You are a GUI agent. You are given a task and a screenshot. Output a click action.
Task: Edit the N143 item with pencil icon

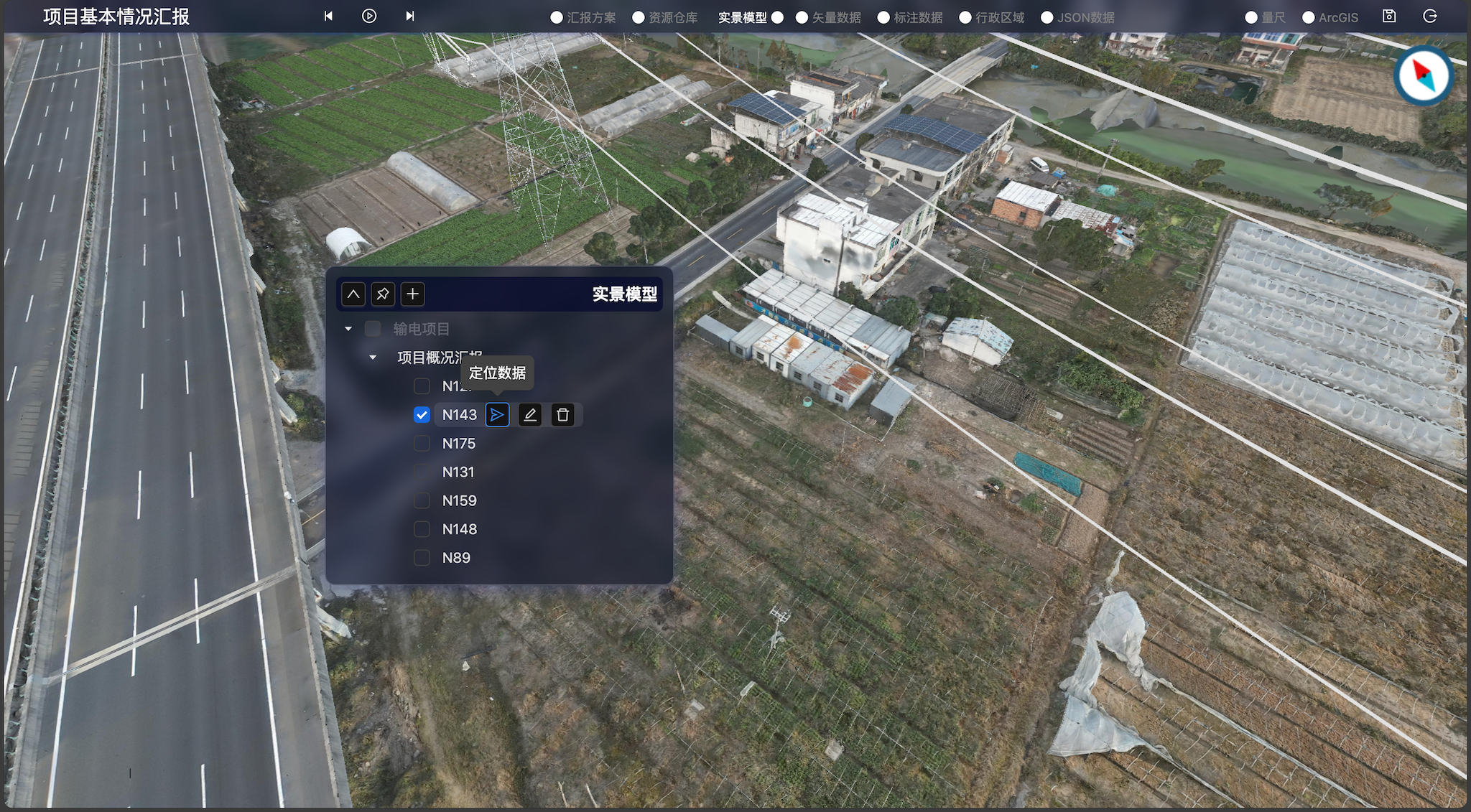coord(530,415)
